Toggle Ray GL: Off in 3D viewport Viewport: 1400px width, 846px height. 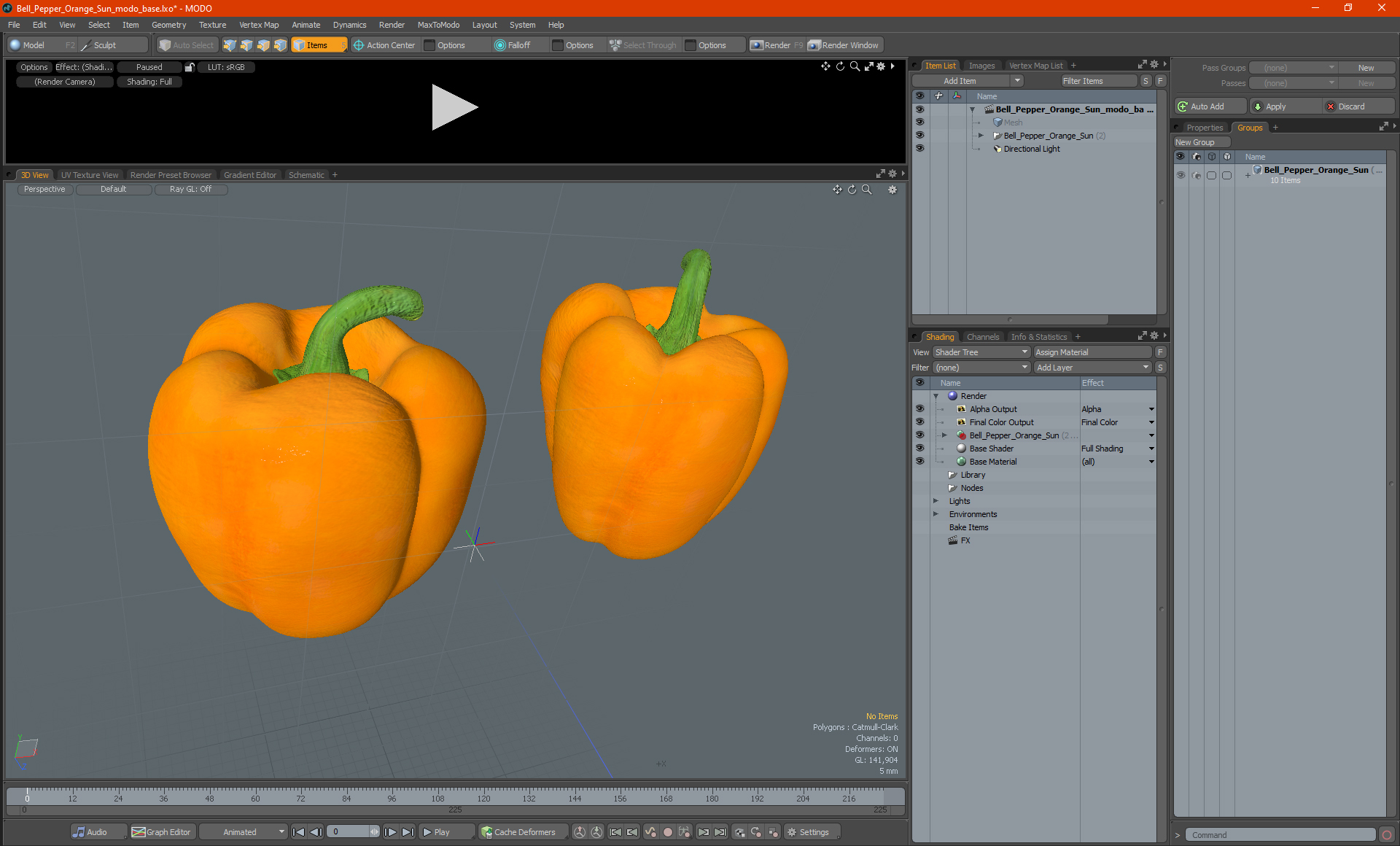(190, 189)
